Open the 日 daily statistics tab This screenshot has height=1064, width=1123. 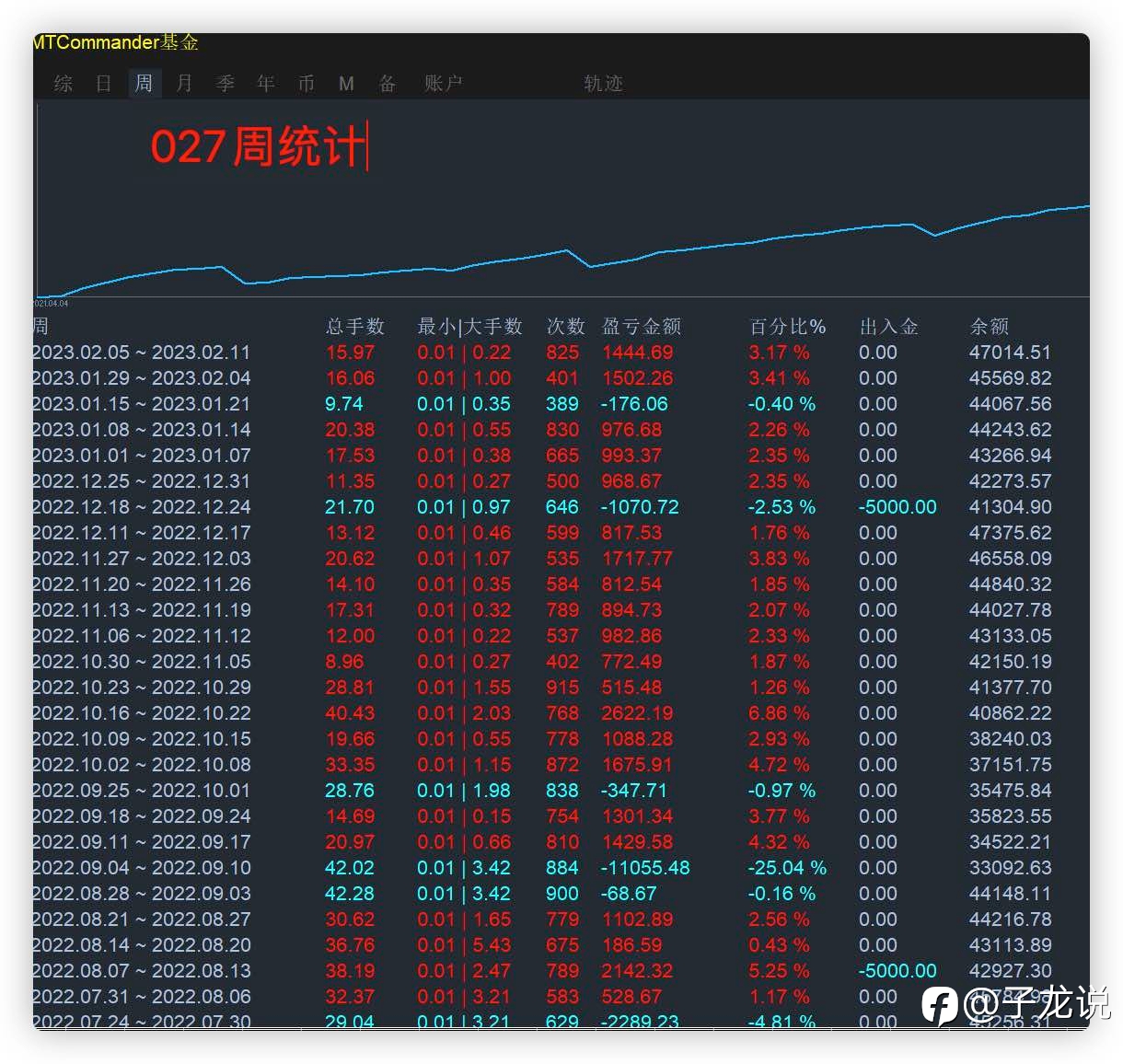click(104, 84)
